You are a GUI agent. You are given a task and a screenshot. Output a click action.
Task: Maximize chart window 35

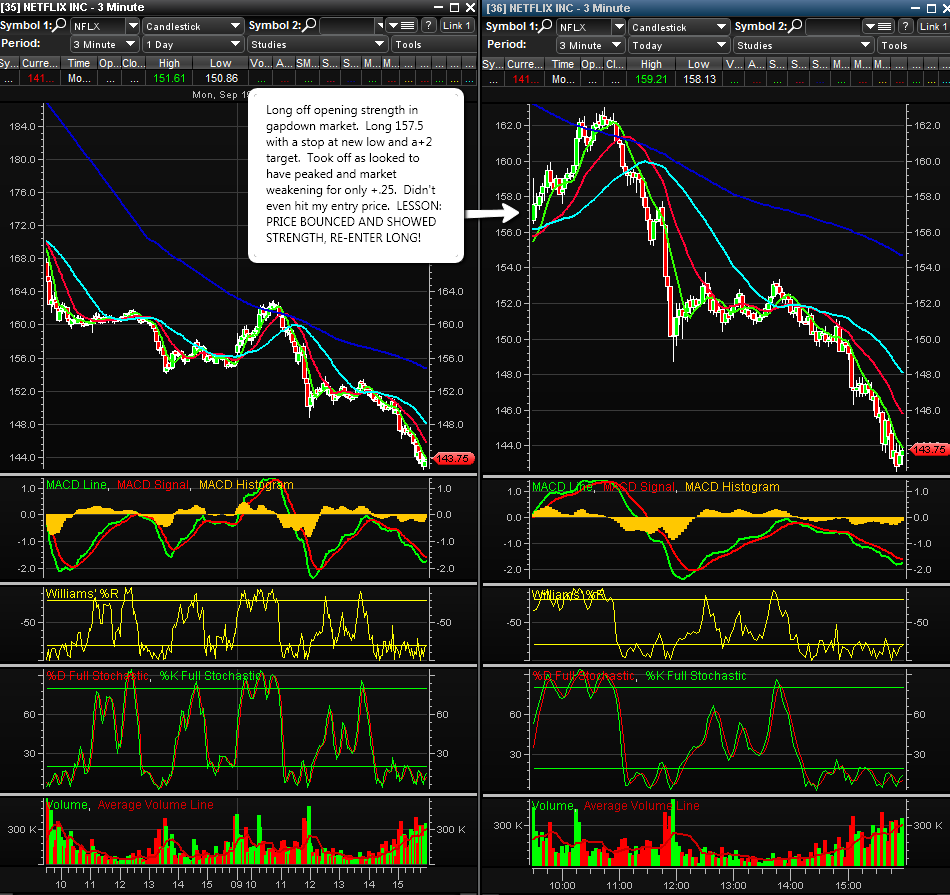(x=454, y=7)
